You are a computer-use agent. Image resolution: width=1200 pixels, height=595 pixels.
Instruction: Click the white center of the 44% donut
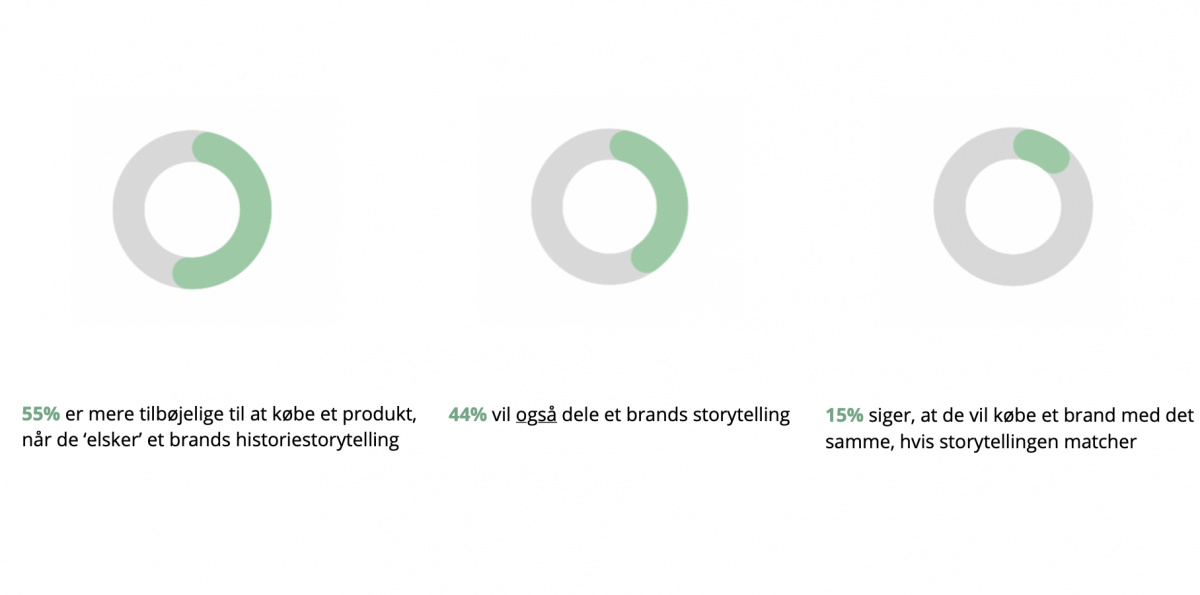[610, 207]
